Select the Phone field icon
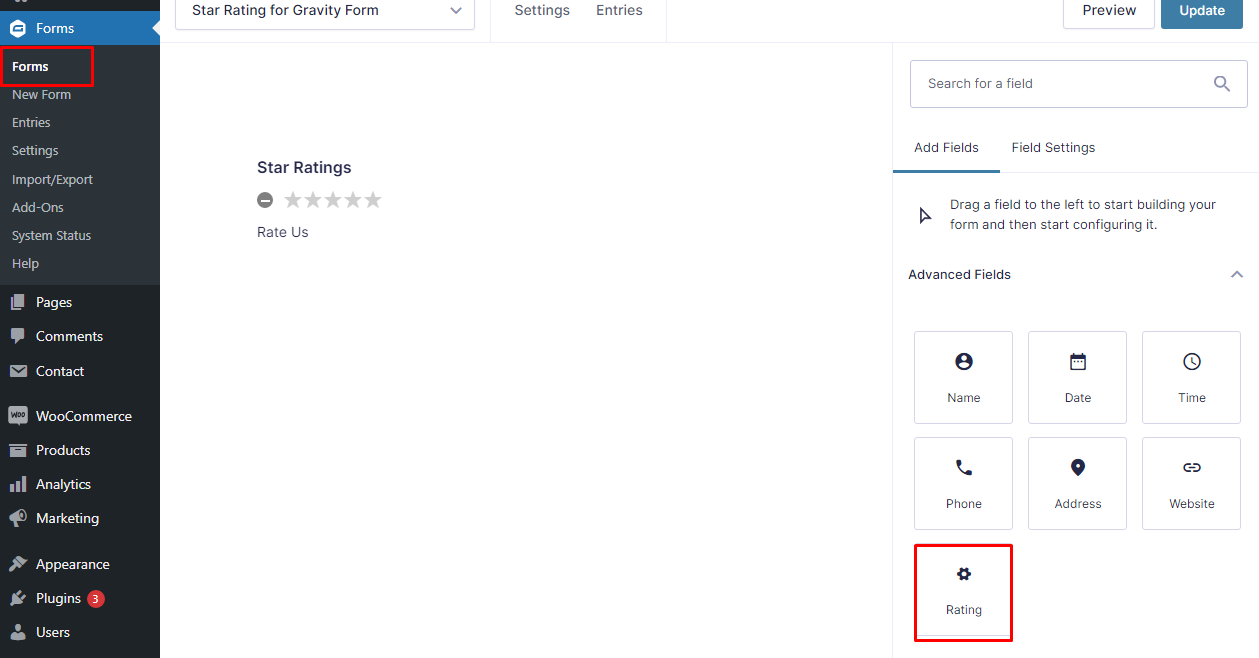Viewport: 1259px width, 658px height. (963, 483)
